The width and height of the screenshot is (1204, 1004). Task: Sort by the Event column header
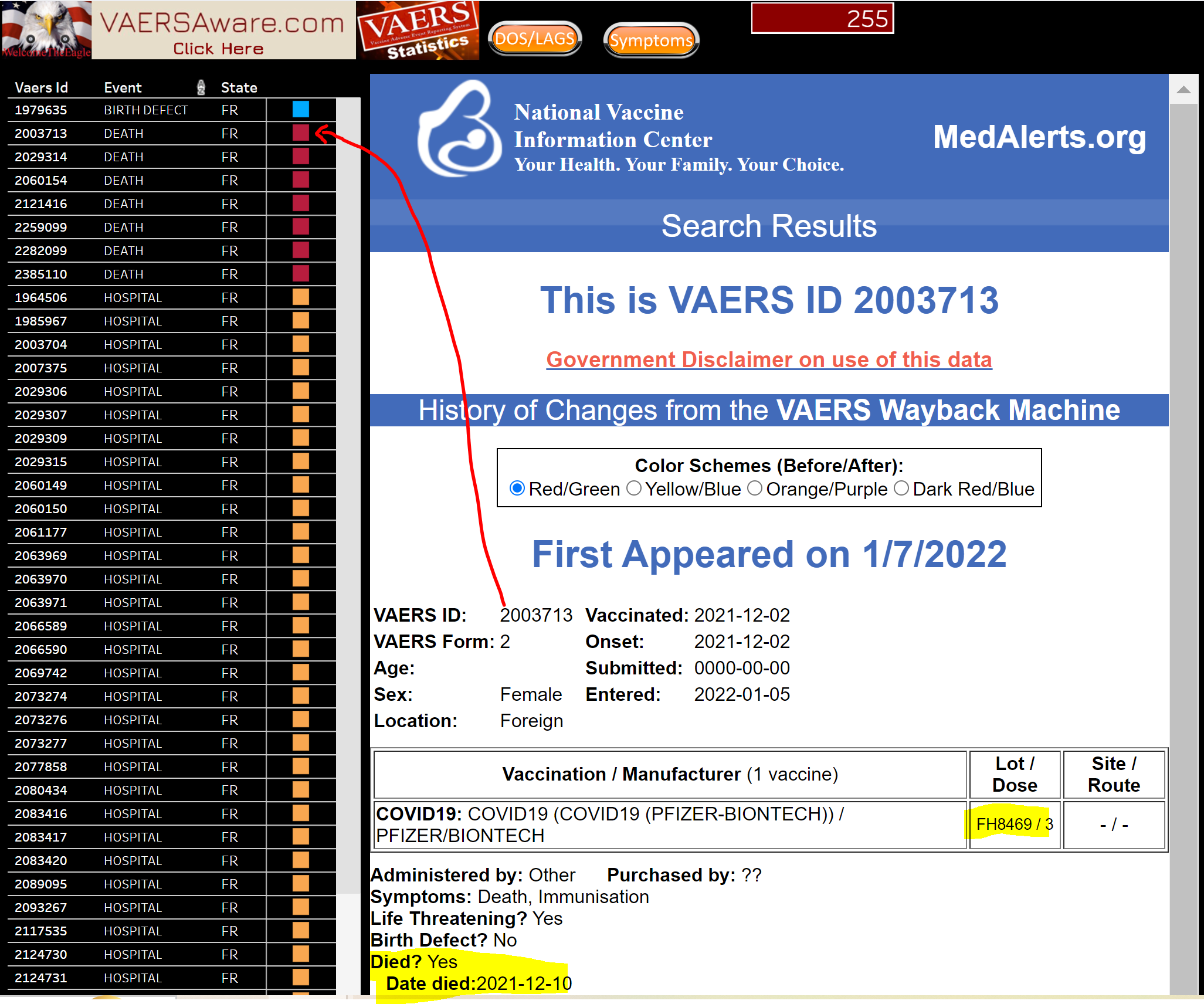[x=123, y=87]
